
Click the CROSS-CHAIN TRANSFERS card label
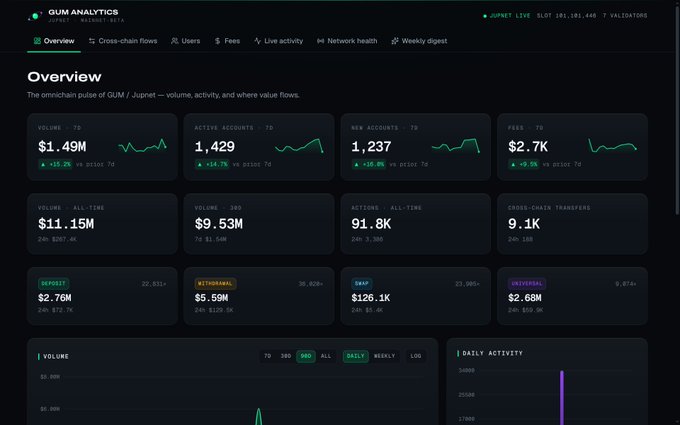[x=549, y=208]
